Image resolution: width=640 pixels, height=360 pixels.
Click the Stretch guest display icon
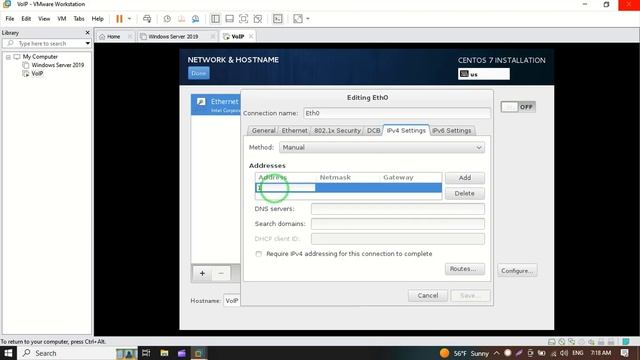tap(298, 19)
